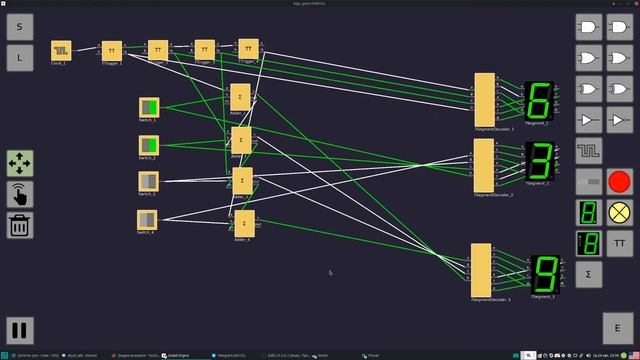Click the TTrigger_1 block
The height and width of the screenshot is (360, 640).
click(x=112, y=51)
